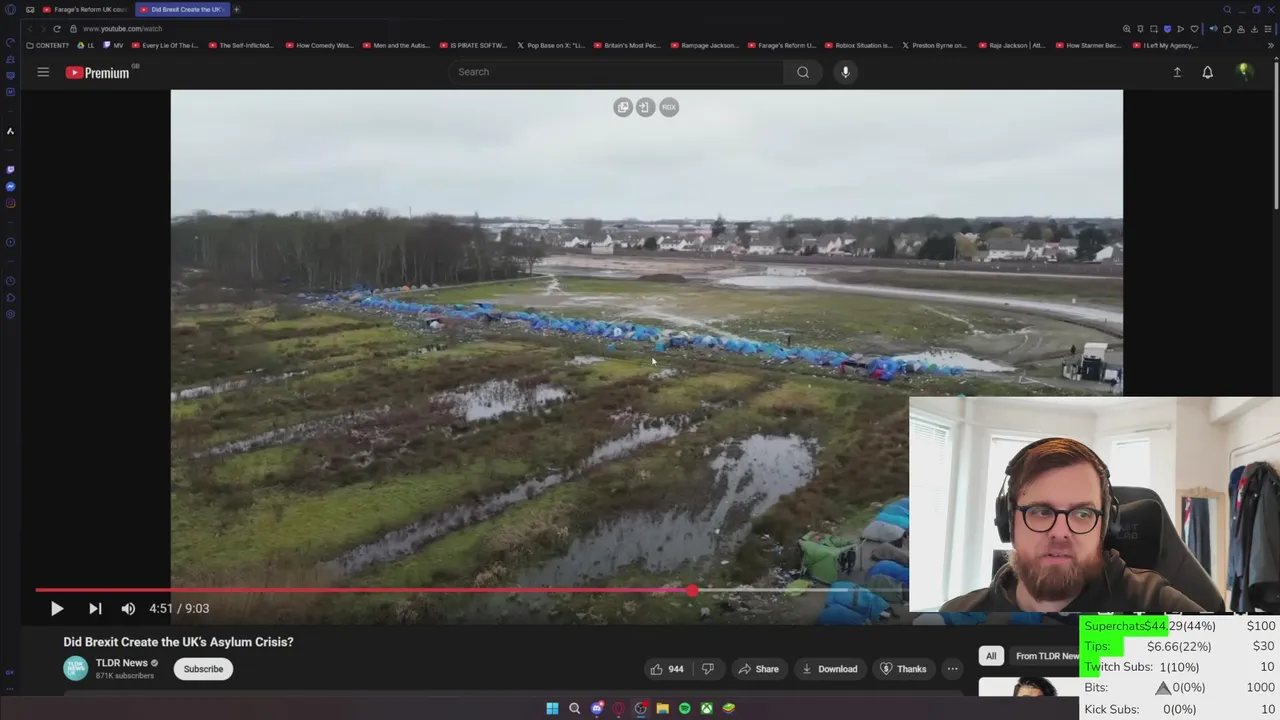Open the Xbox app from taskbar
1280x720 pixels.
click(706, 708)
